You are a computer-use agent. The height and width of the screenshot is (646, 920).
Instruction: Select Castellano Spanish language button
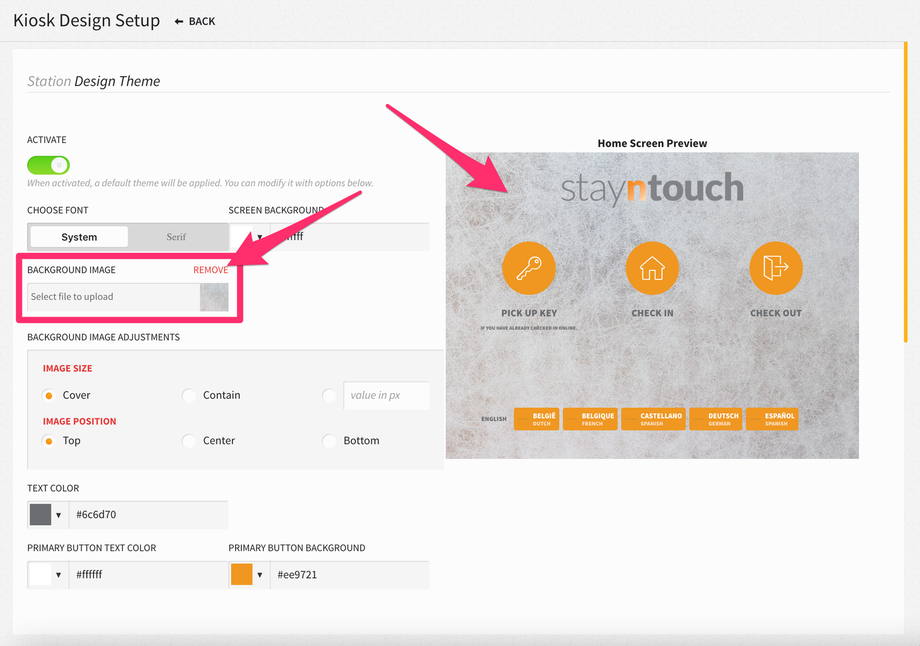[x=653, y=419]
